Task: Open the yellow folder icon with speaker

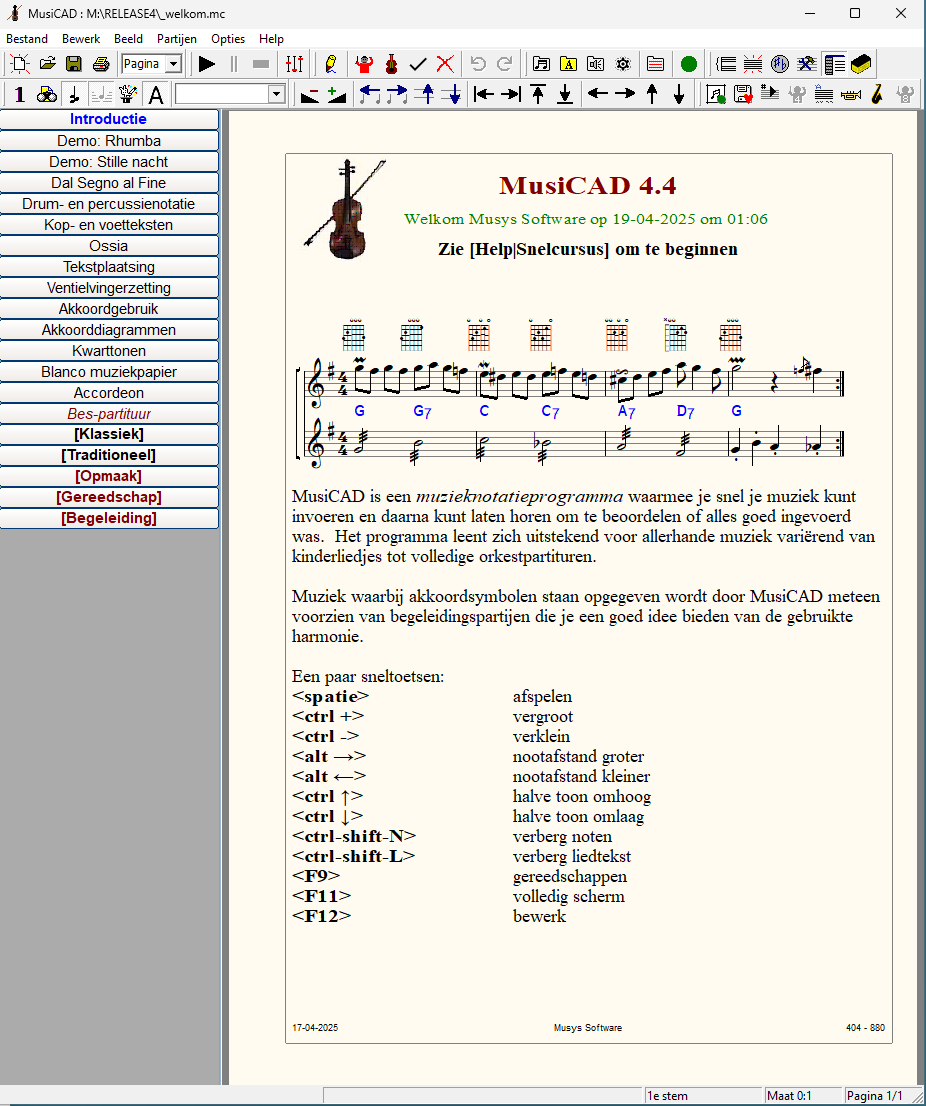Action: (x=595, y=64)
